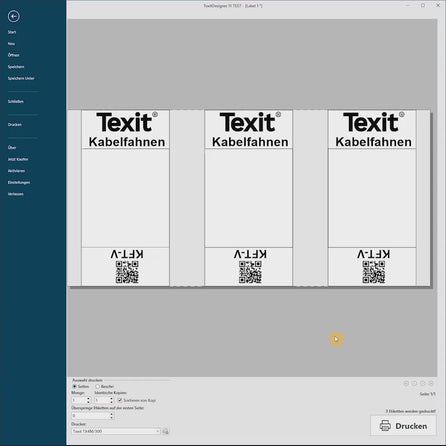Select the Bereich radio button
Viewport: 446px width, 446px height.
[x=97, y=386]
